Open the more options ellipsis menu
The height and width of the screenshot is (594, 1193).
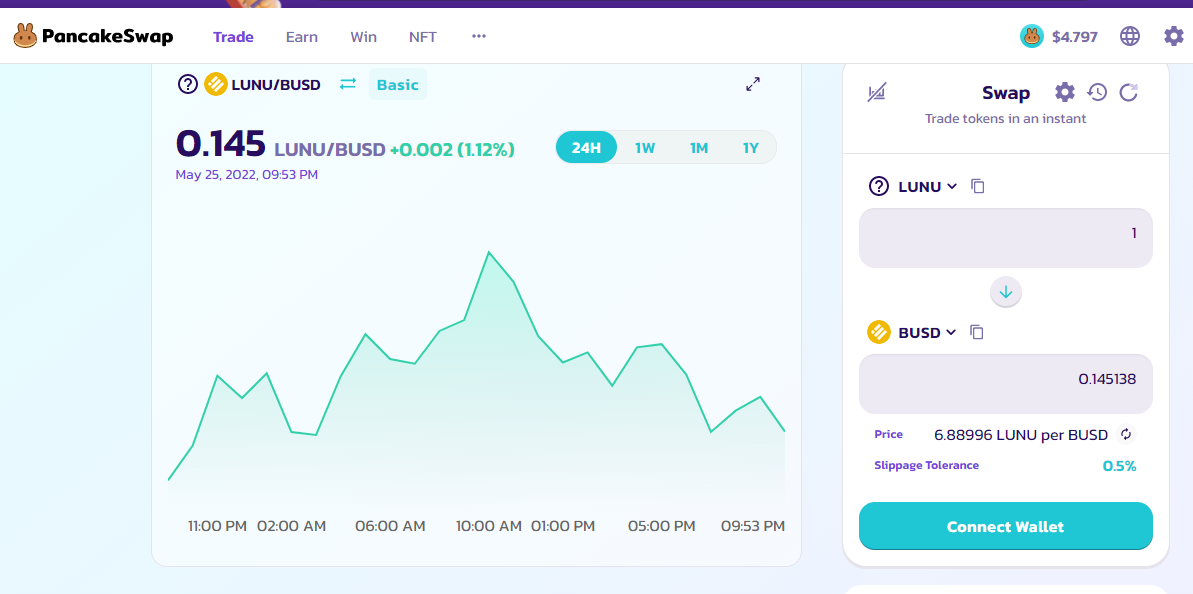click(x=479, y=36)
